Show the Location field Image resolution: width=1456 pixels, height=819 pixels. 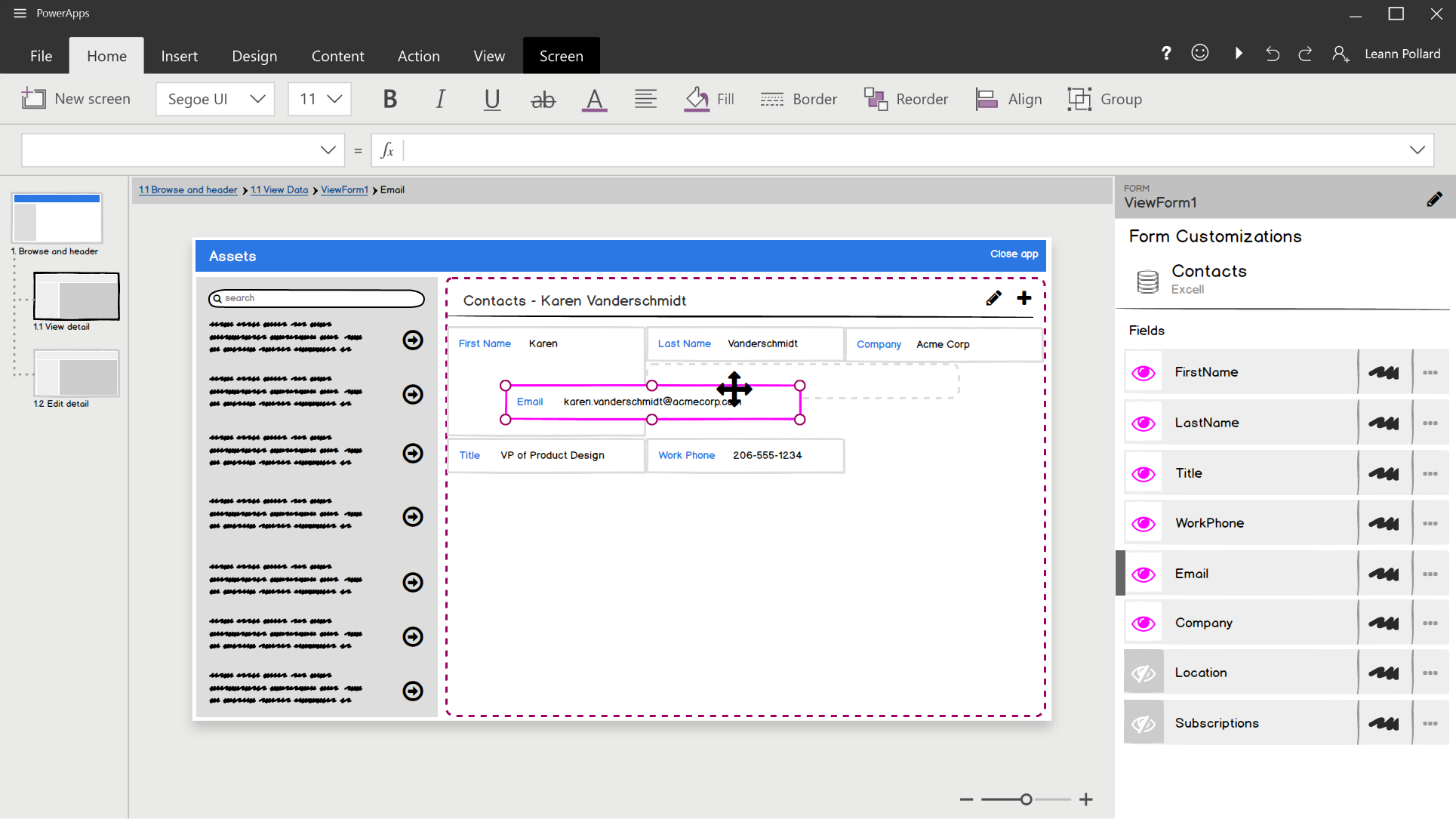tap(1144, 673)
